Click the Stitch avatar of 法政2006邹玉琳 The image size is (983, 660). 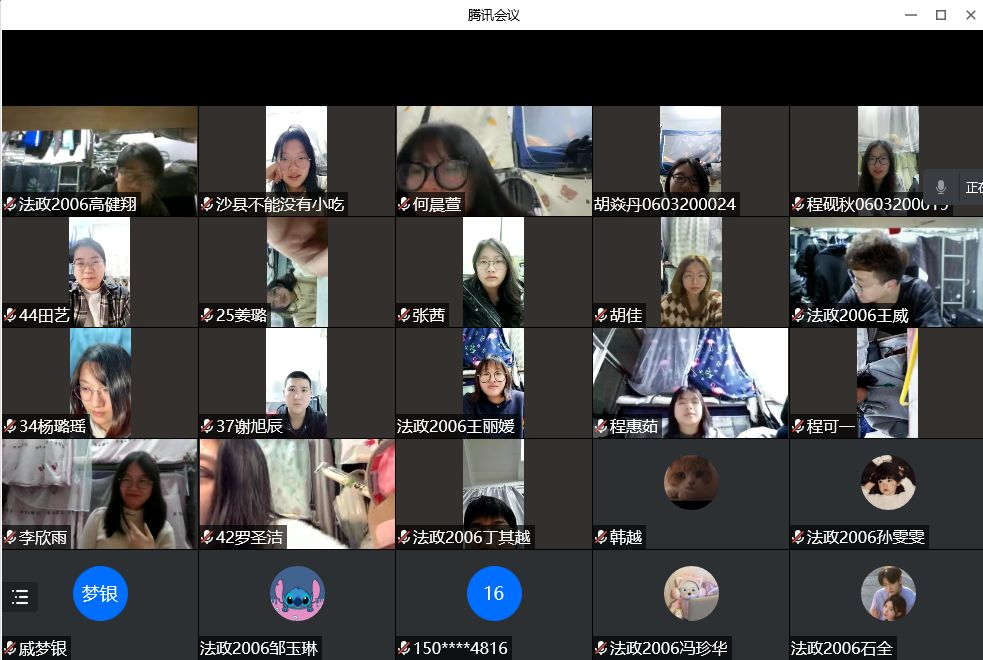[x=297, y=594]
